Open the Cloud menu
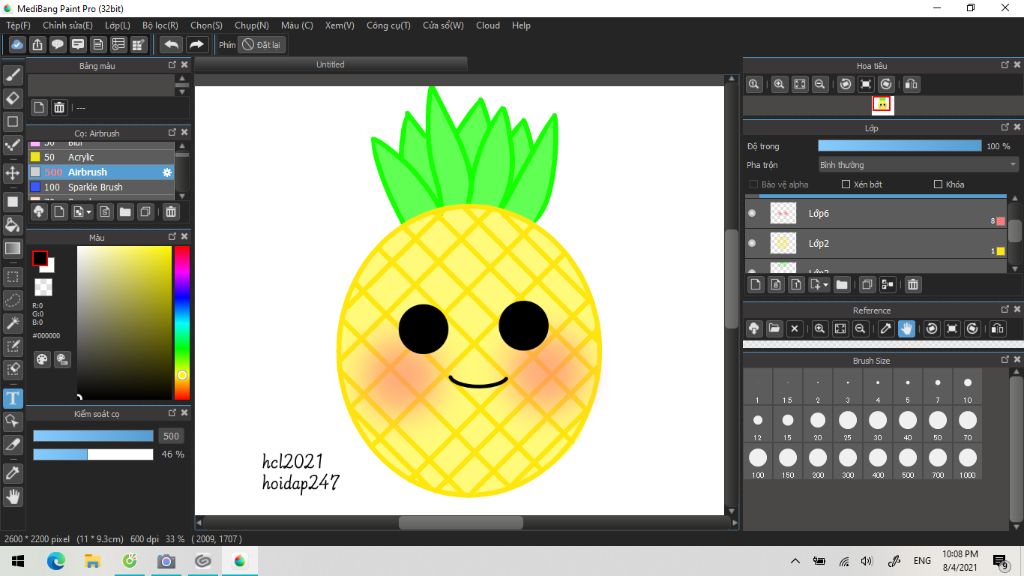The width and height of the screenshot is (1024, 576). tap(488, 25)
